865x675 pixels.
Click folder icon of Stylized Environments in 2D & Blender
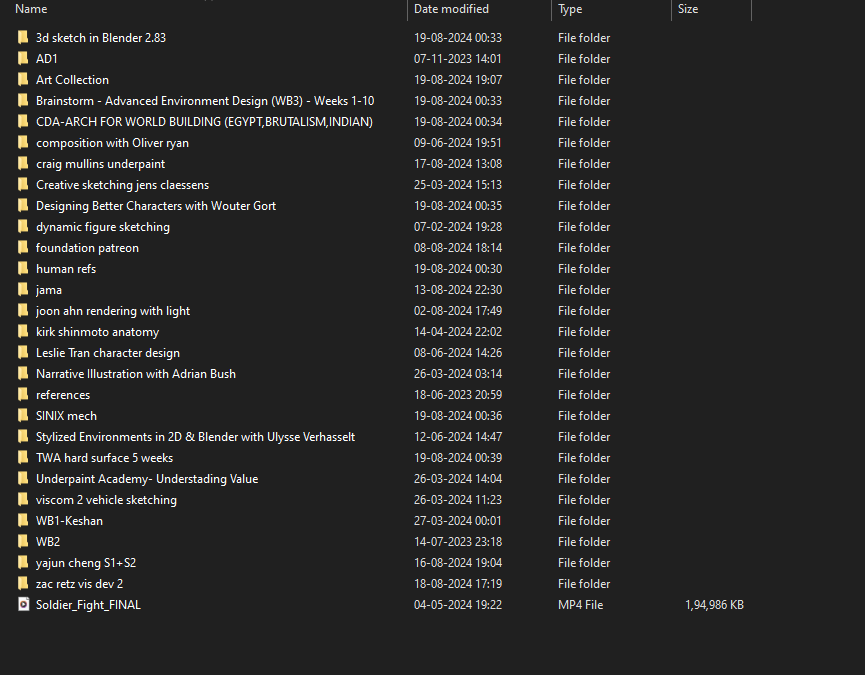(23, 437)
